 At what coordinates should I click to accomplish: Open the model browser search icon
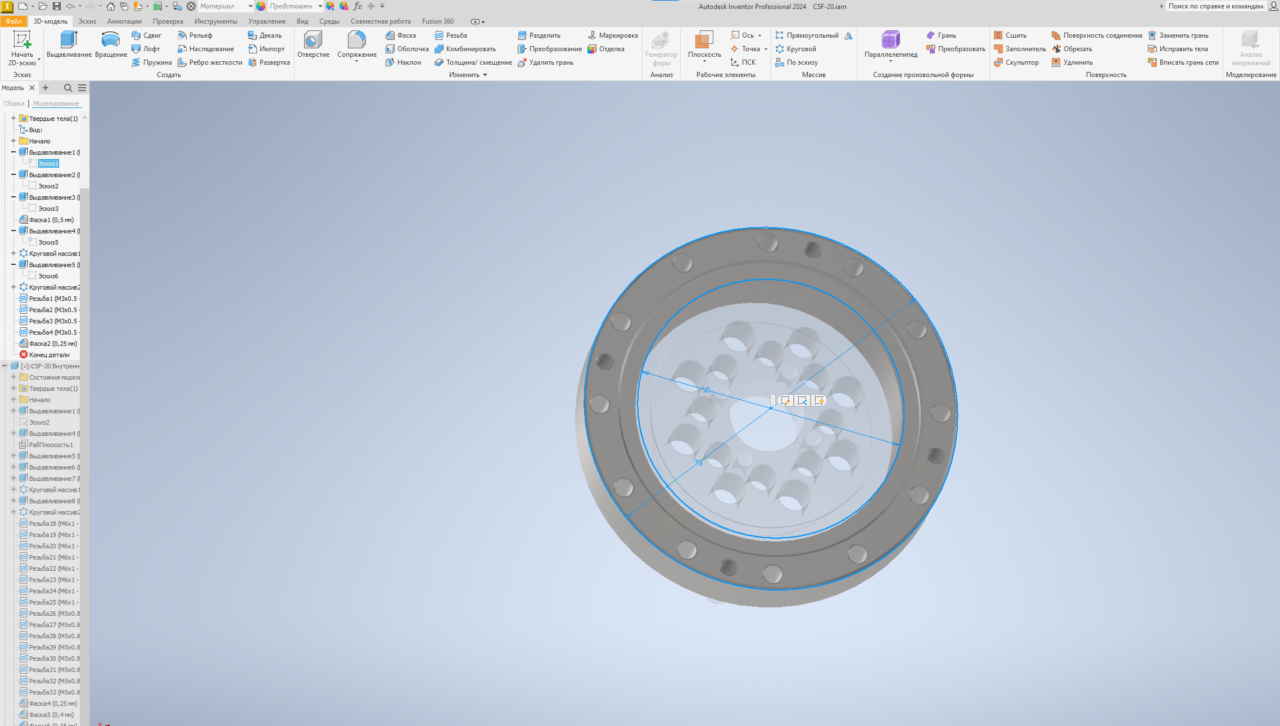[x=69, y=88]
